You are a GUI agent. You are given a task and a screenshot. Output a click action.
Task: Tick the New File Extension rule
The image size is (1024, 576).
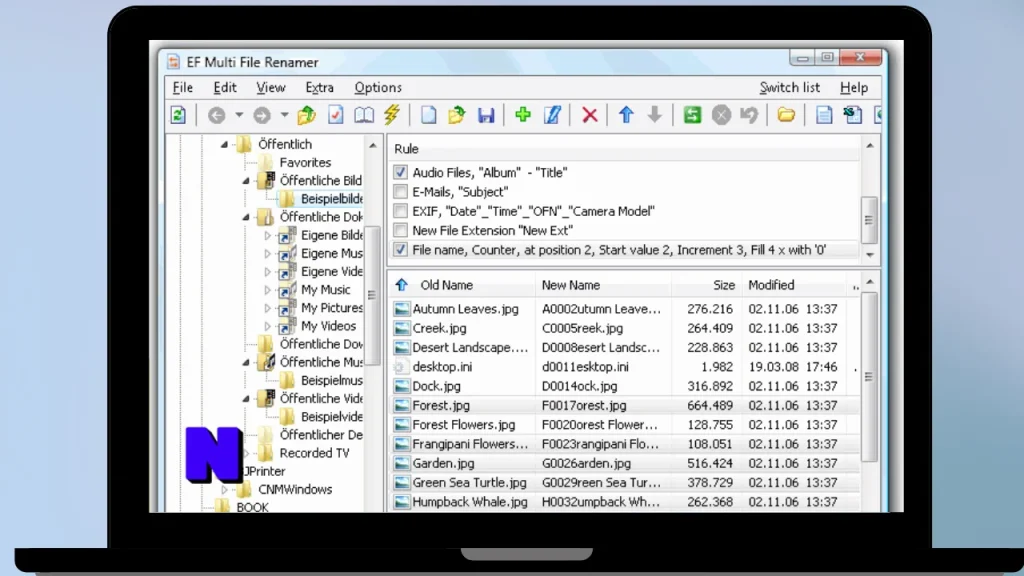point(400,230)
